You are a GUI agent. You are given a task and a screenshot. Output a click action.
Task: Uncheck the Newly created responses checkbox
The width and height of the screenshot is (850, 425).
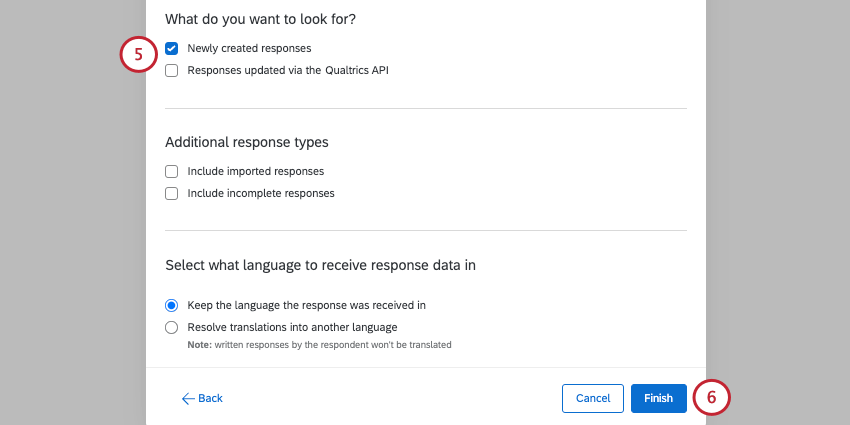point(172,48)
